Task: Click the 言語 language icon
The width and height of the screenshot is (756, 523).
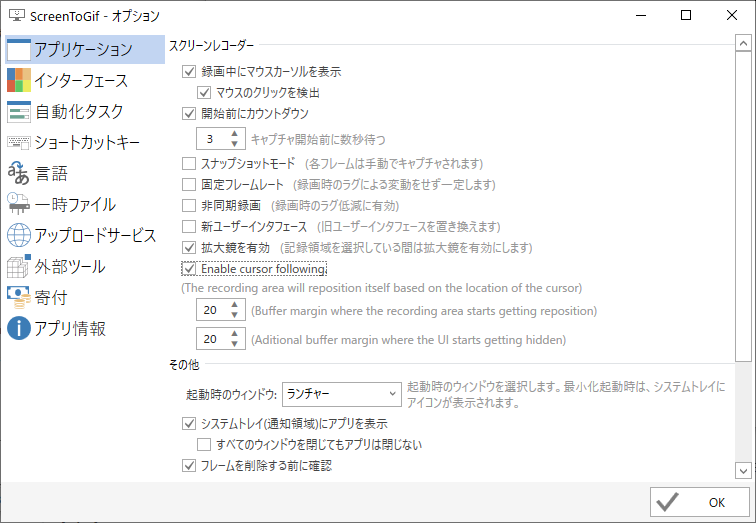Action: [x=19, y=174]
